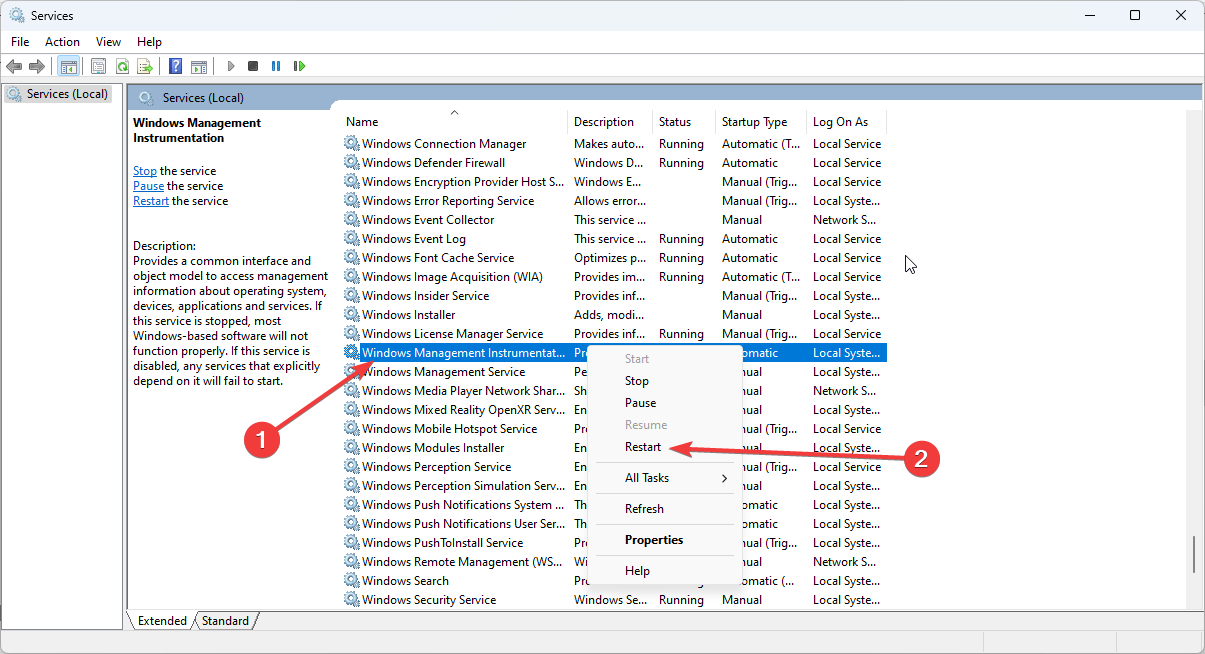Screen dimensions: 1205x654
Task: Click the Export List toolbar icon
Action: point(145,66)
